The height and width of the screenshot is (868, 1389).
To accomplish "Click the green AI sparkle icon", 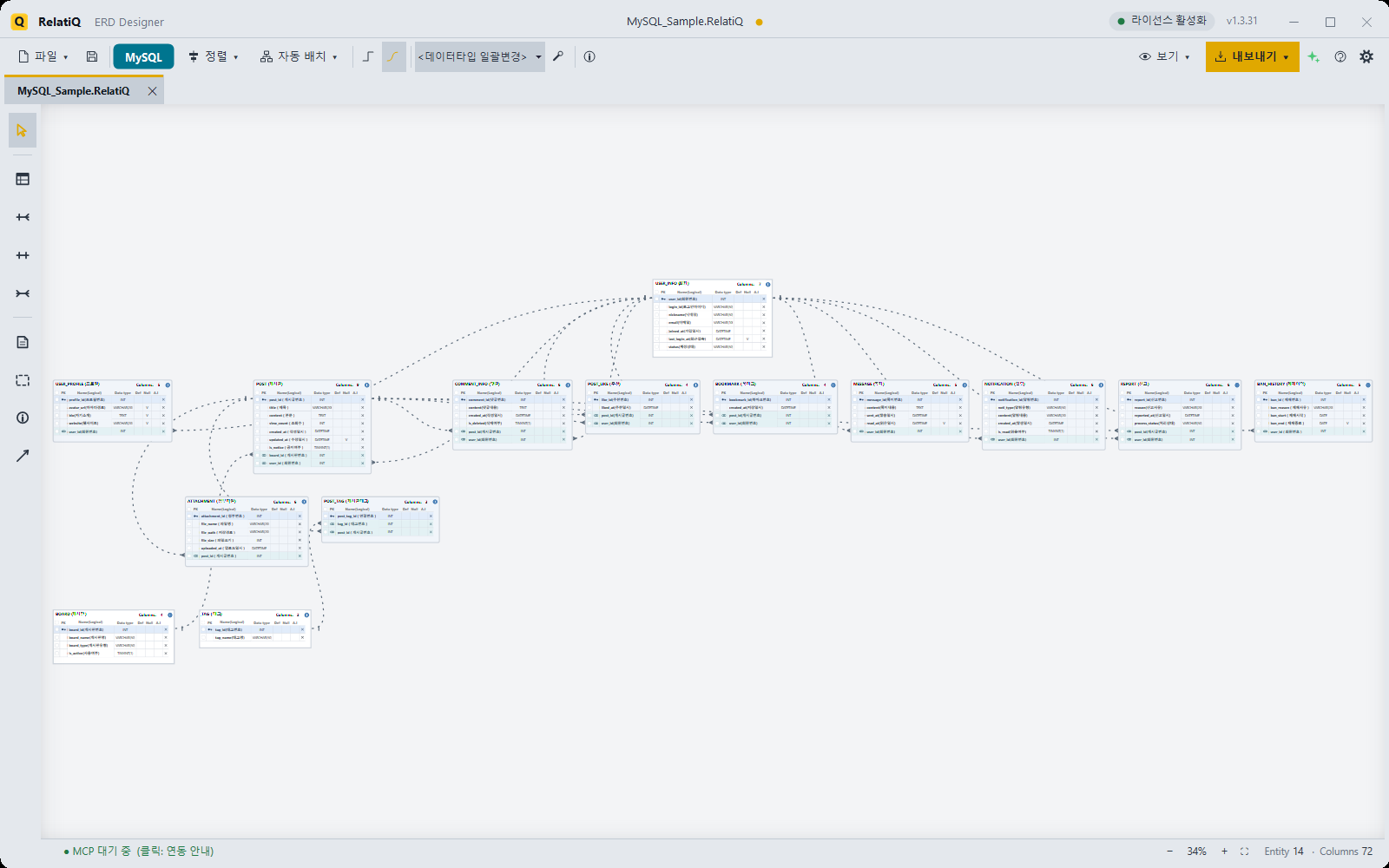I will [x=1313, y=56].
